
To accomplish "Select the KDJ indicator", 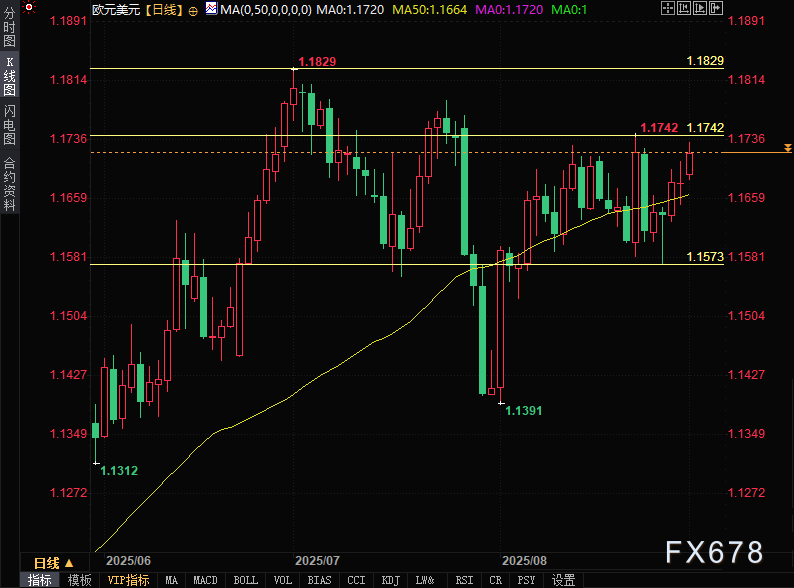I will click(x=390, y=580).
